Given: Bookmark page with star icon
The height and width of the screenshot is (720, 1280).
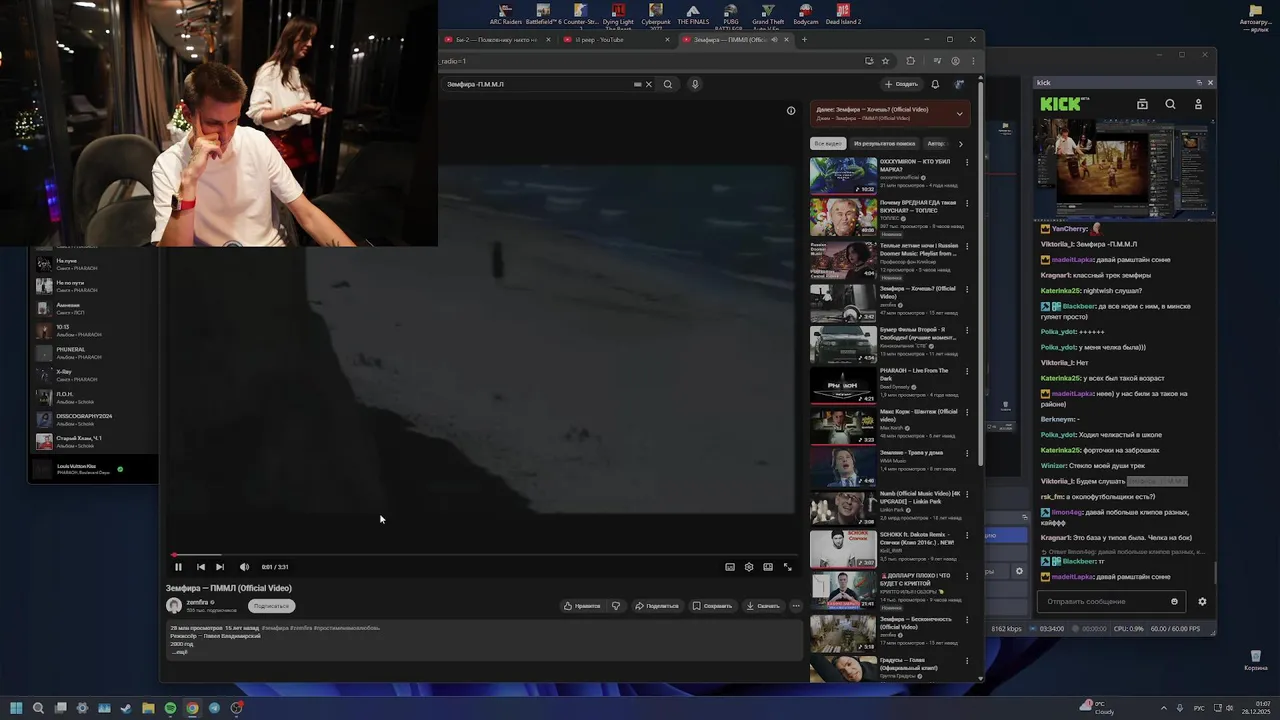Looking at the screenshot, I should [885, 61].
